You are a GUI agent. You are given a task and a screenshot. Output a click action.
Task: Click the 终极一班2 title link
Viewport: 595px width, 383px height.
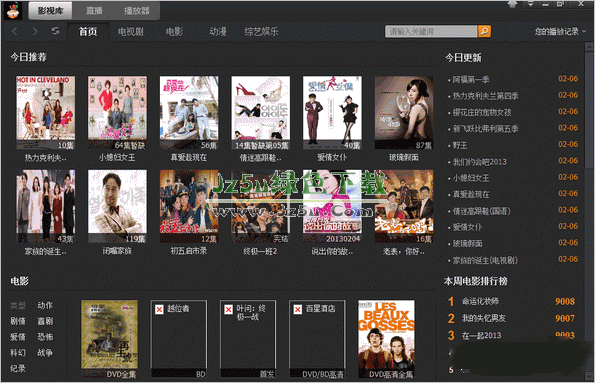tap(260, 251)
